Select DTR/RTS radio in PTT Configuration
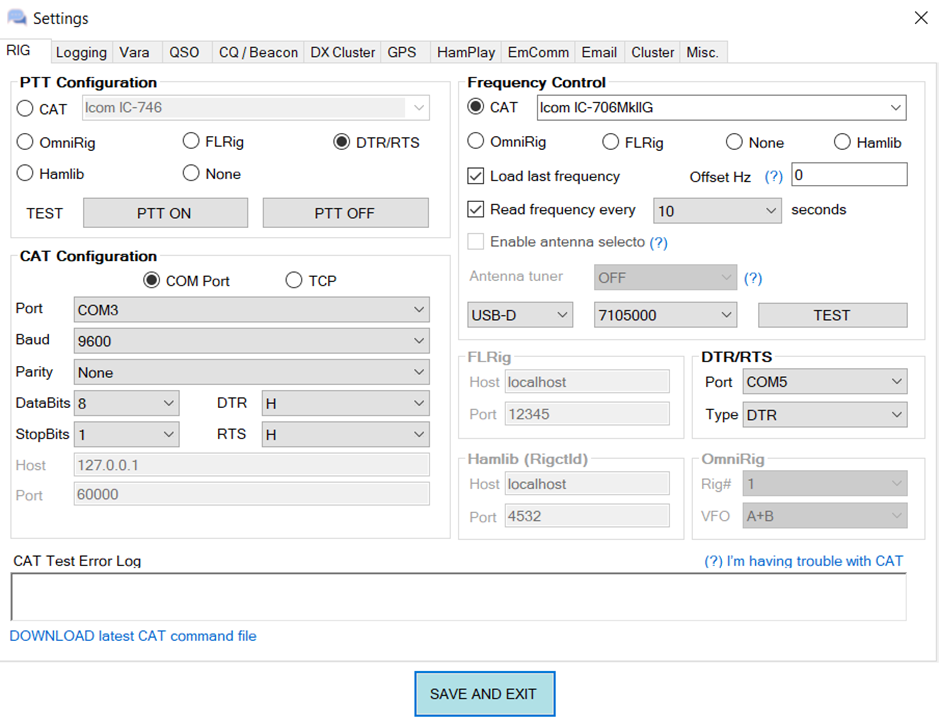This screenshot has height=723, width=940. [342, 142]
